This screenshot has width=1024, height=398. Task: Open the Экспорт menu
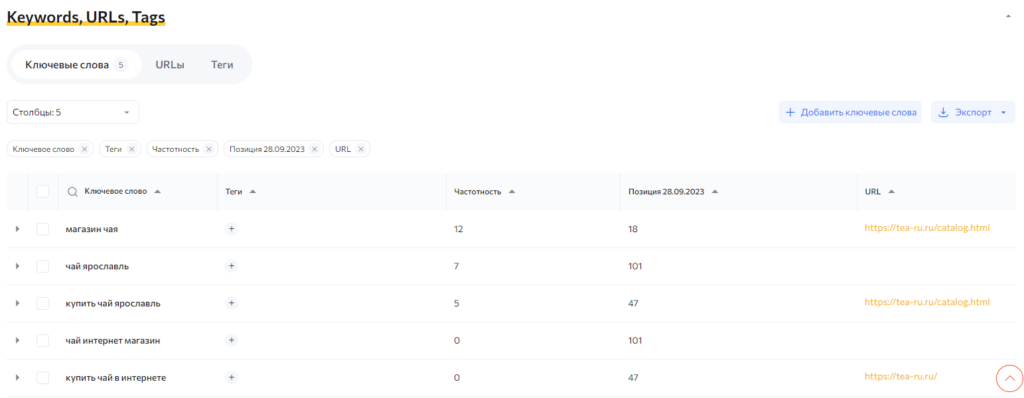pyautogui.click(x=973, y=112)
